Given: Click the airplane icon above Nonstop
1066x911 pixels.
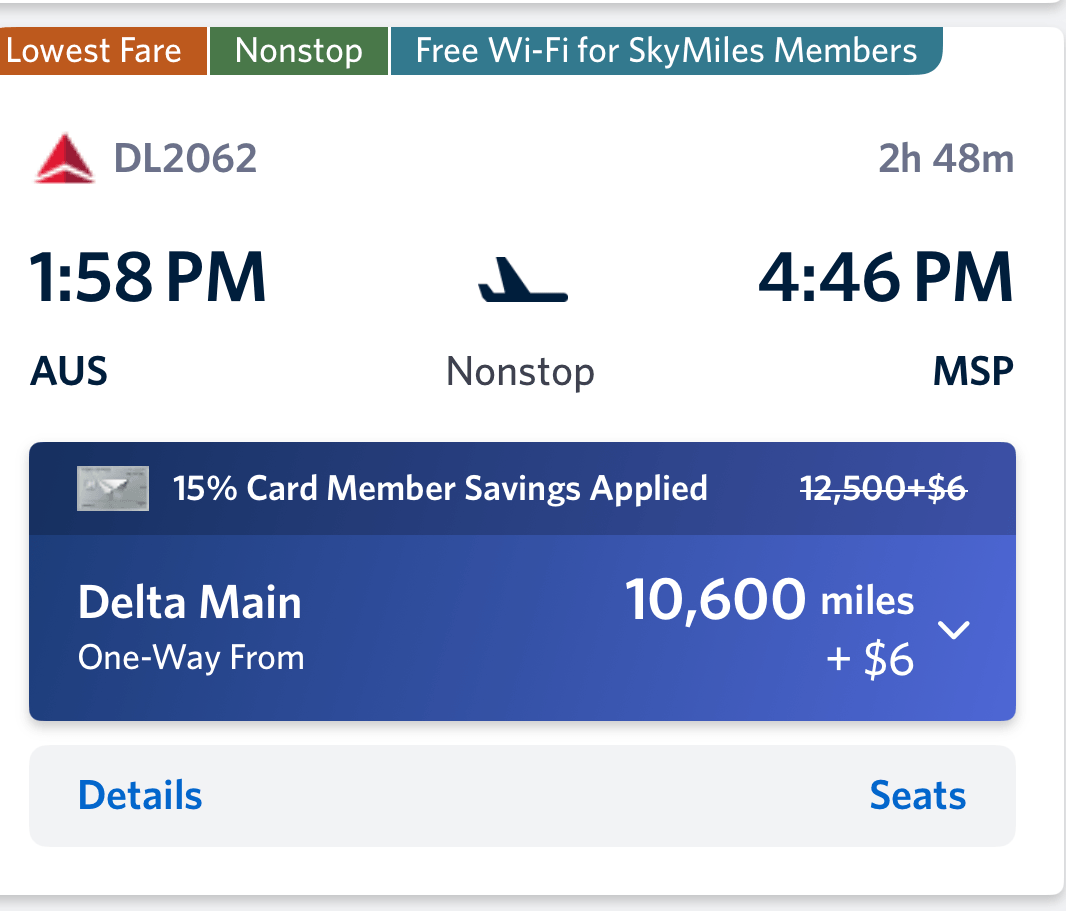Looking at the screenshot, I should point(523,279).
